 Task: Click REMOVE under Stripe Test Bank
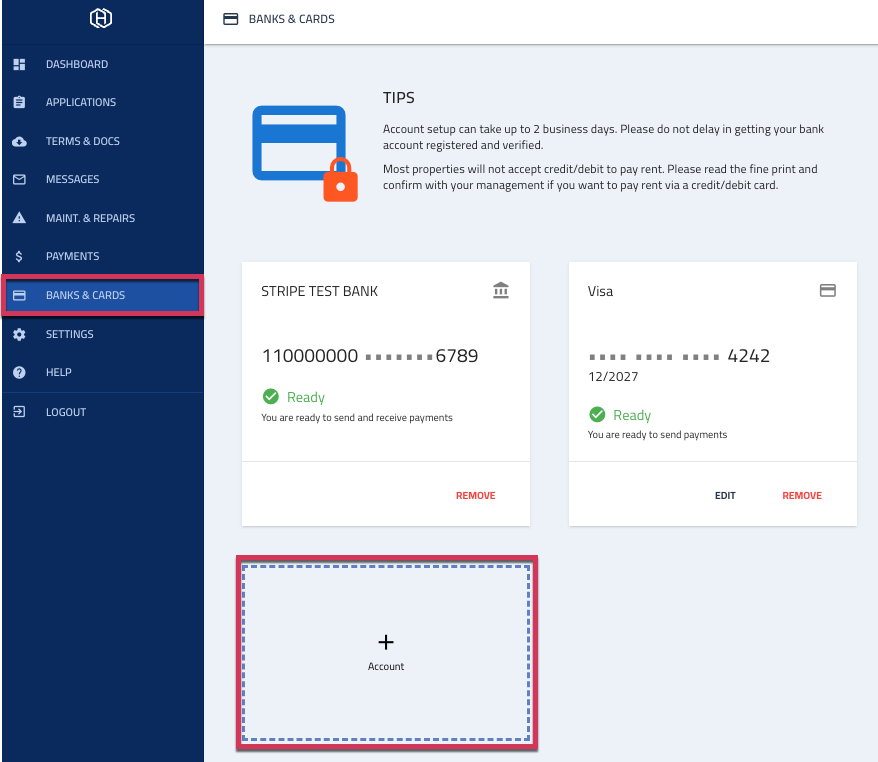click(475, 495)
